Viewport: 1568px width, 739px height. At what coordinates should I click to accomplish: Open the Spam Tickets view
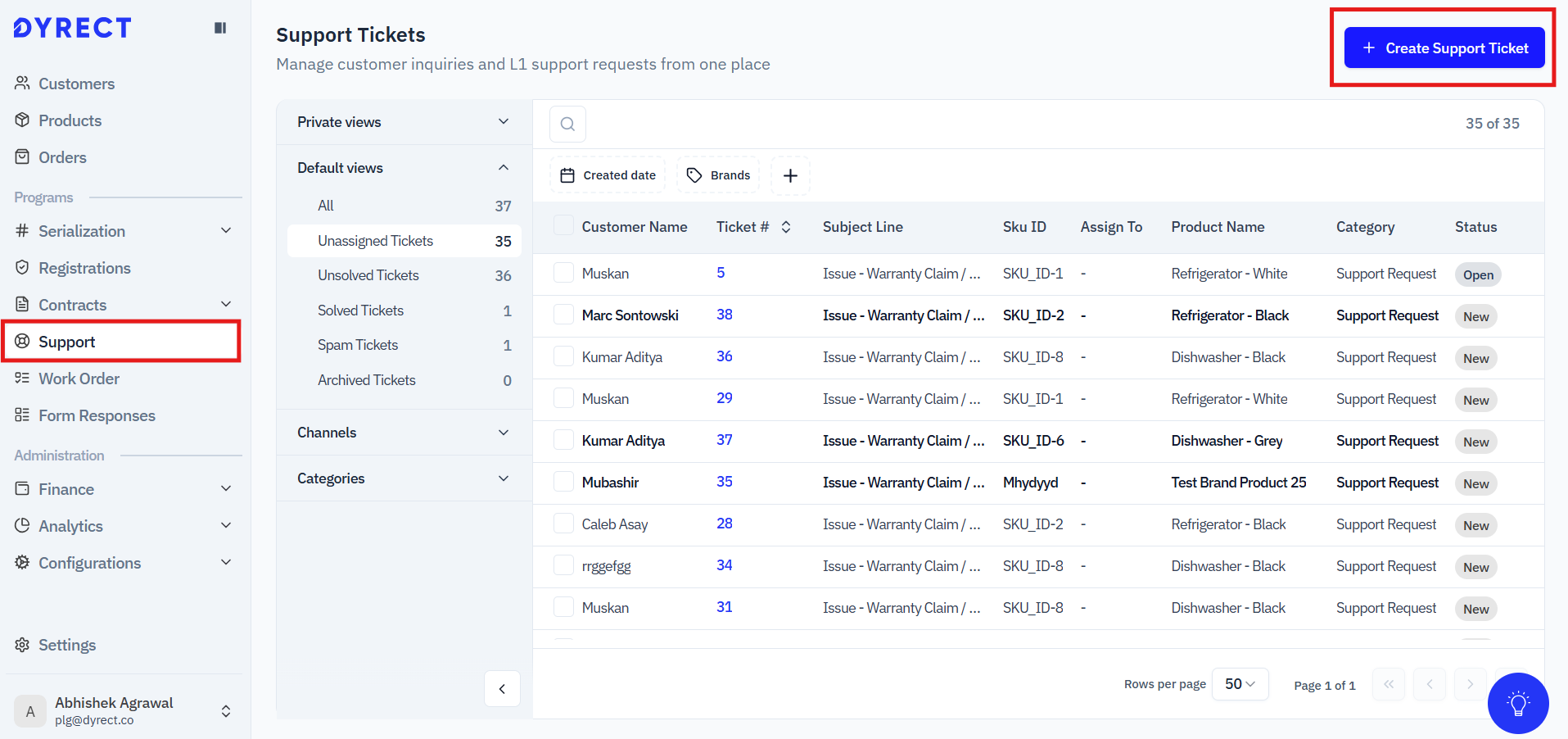(x=404, y=345)
